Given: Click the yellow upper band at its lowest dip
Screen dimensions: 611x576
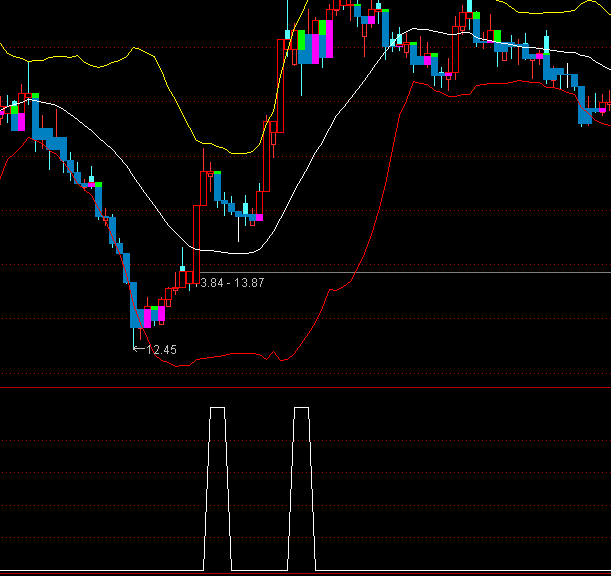Looking at the screenshot, I should [238, 153].
